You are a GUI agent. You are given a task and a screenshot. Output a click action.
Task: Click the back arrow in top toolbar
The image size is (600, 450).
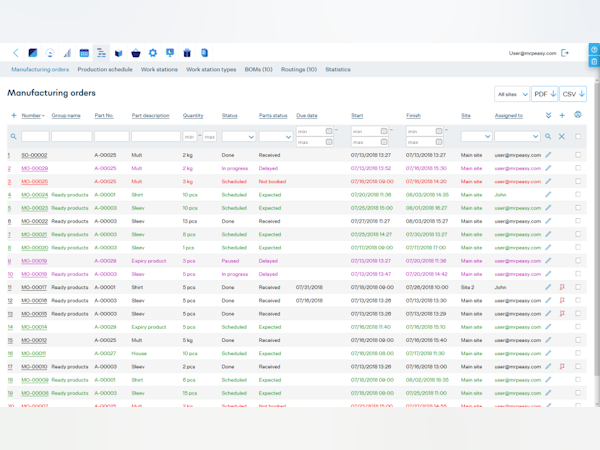coord(16,53)
